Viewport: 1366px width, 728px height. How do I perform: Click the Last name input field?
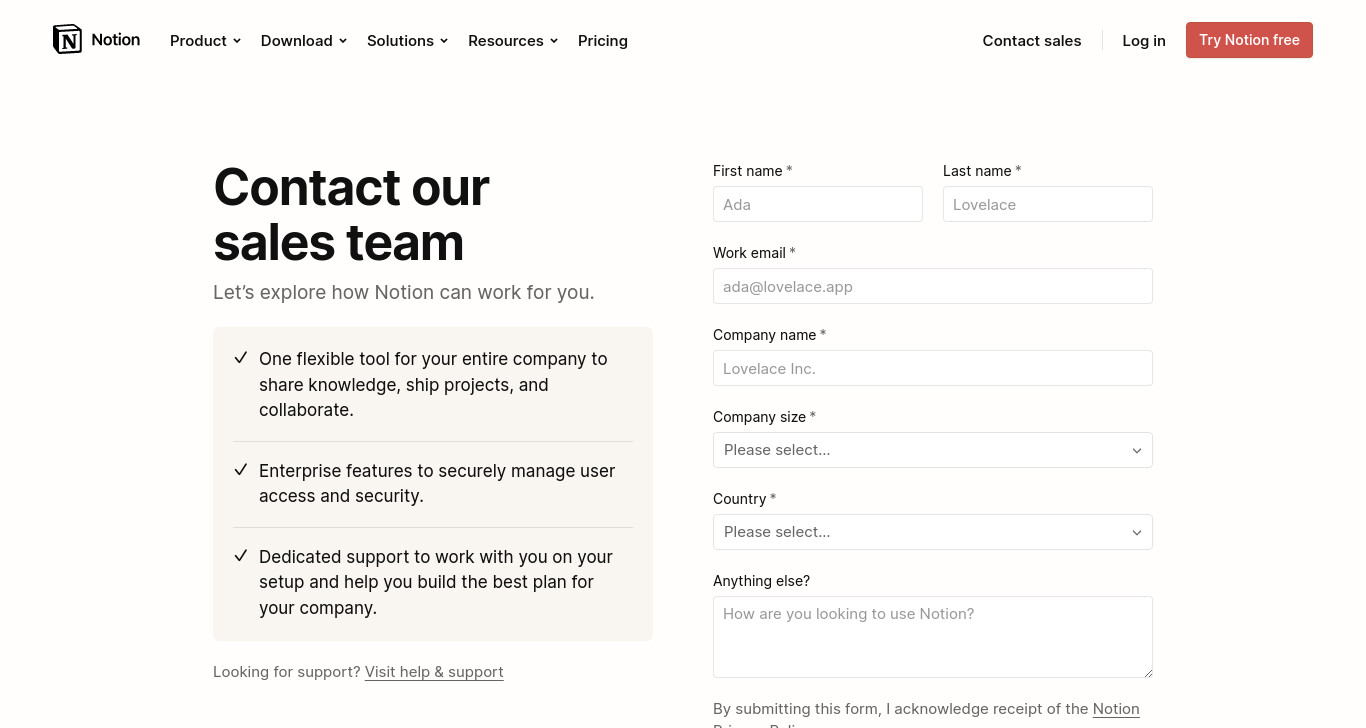coord(1048,204)
